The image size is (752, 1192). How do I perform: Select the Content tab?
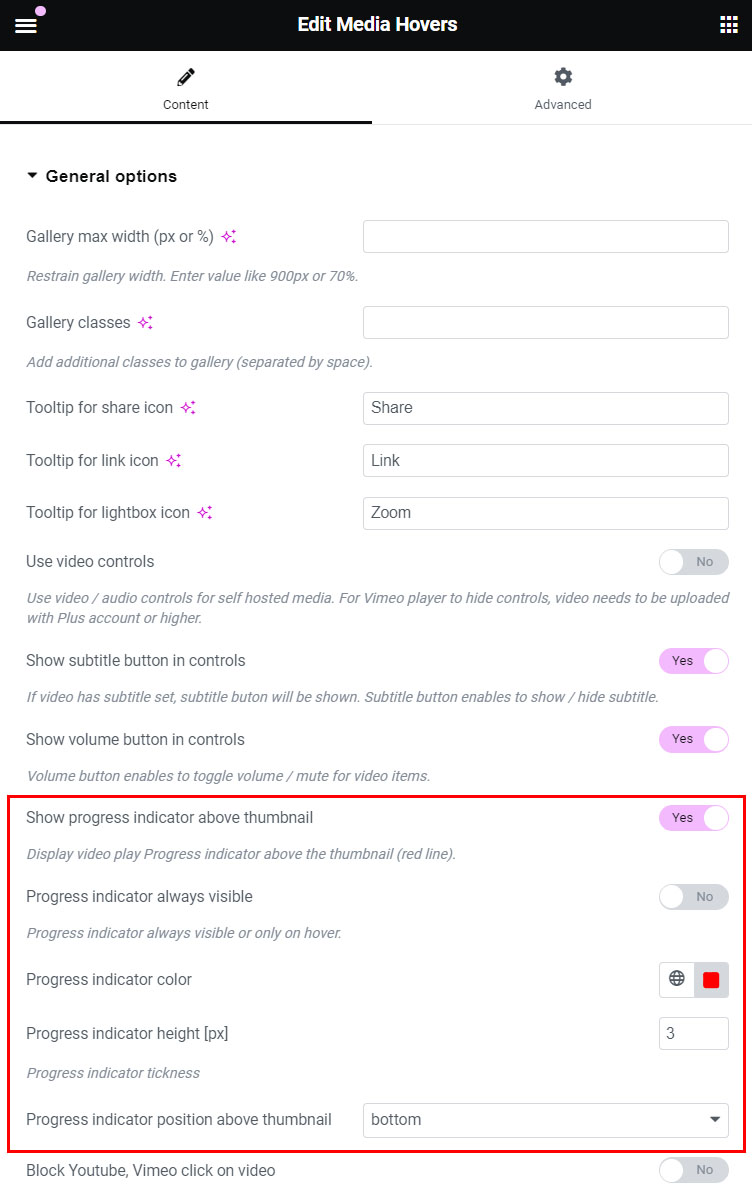click(x=186, y=89)
